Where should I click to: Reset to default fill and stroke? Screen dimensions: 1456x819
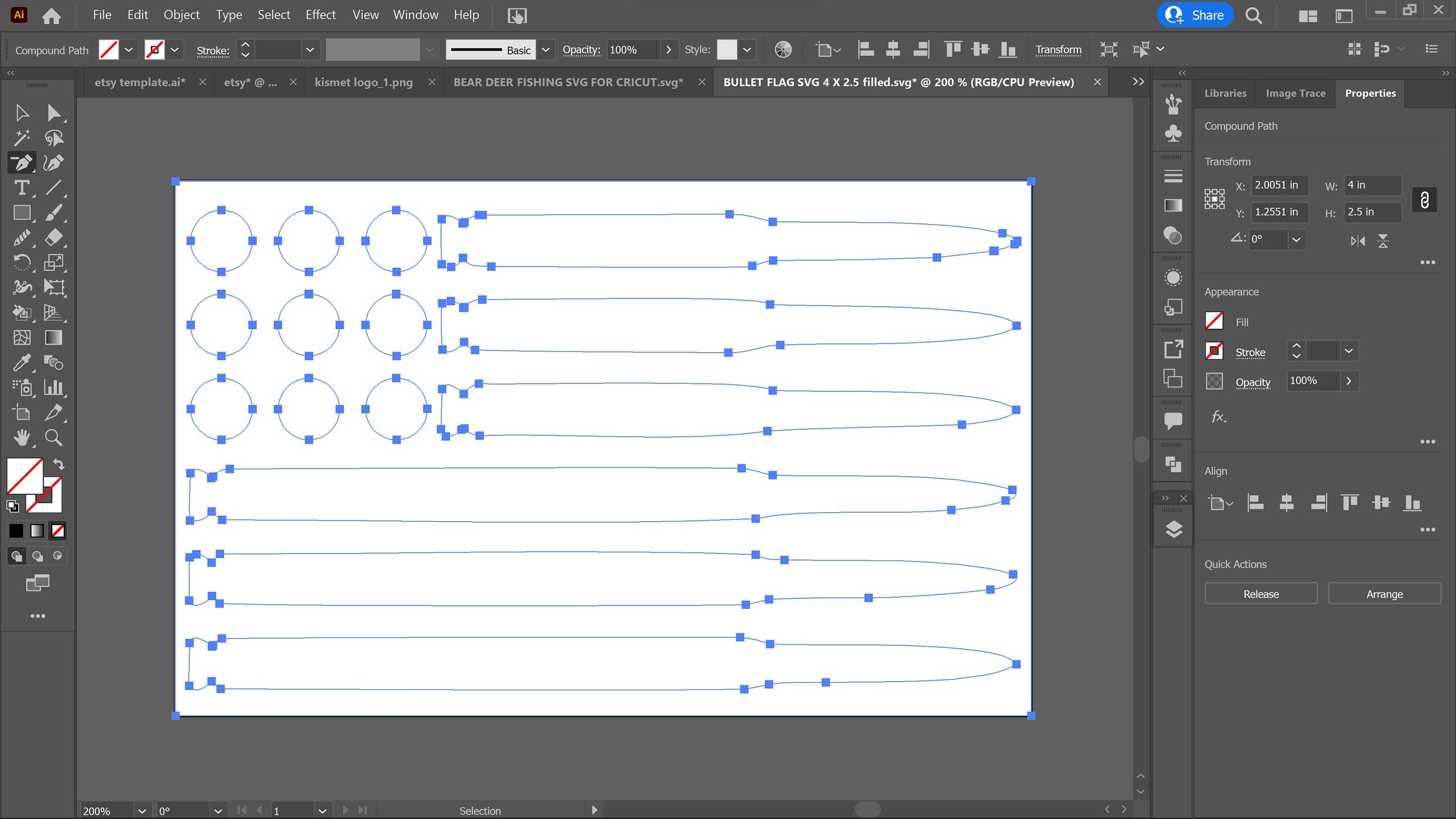[13, 506]
